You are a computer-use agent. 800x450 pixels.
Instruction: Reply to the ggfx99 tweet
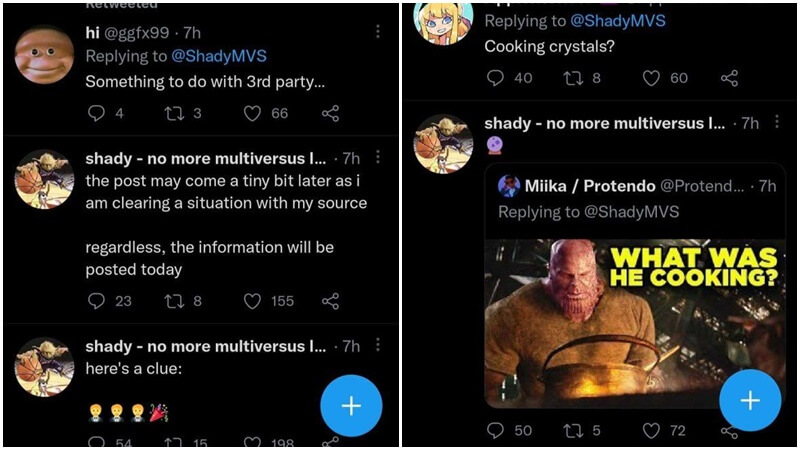97,113
